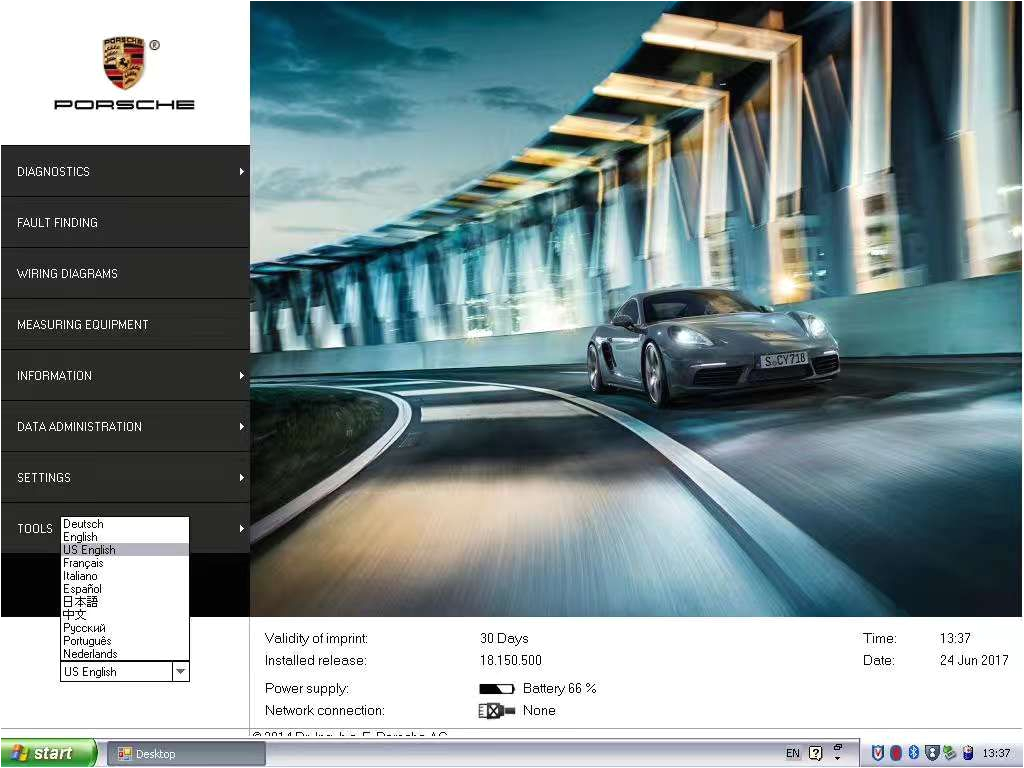Click the help question-mark icon near EN indicator

[817, 753]
